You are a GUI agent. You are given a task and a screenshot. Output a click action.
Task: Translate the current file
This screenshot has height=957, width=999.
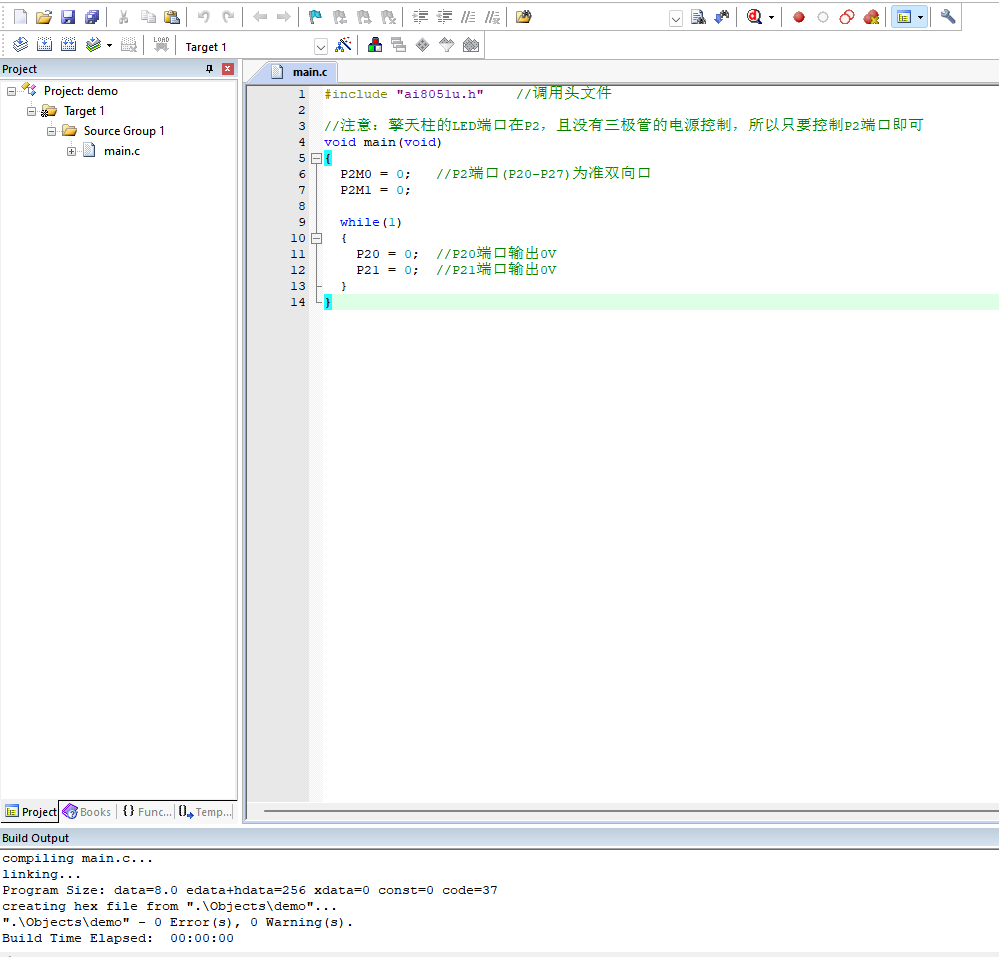pos(20,45)
